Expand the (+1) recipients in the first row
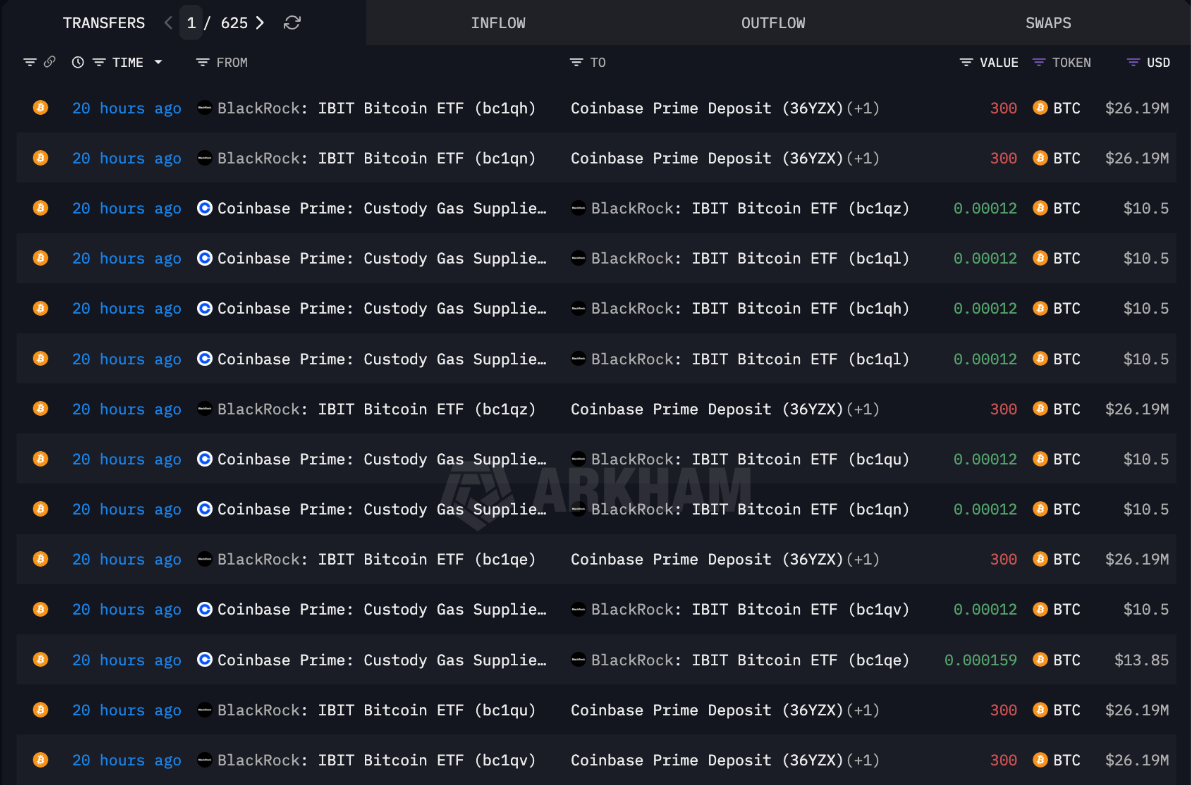This screenshot has height=785, width=1191. point(863,108)
